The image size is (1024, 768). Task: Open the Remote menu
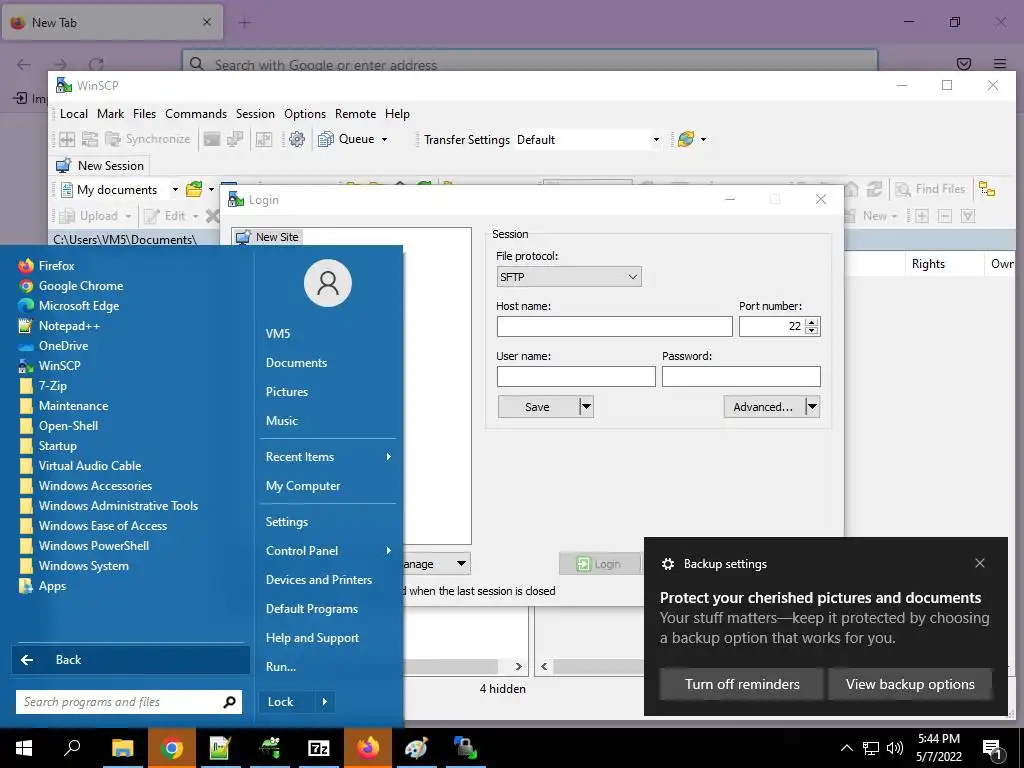click(x=355, y=114)
